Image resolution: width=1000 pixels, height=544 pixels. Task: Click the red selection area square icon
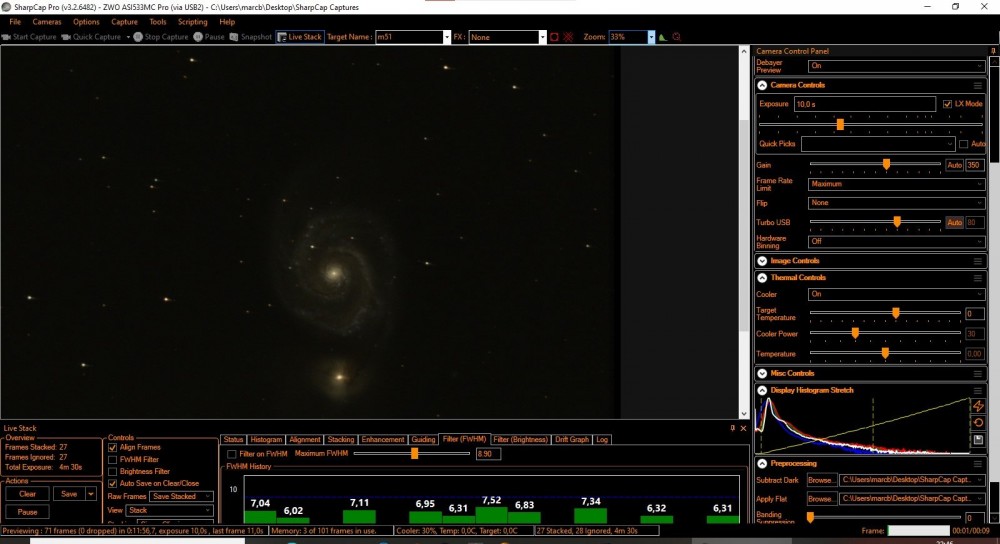[x=554, y=37]
